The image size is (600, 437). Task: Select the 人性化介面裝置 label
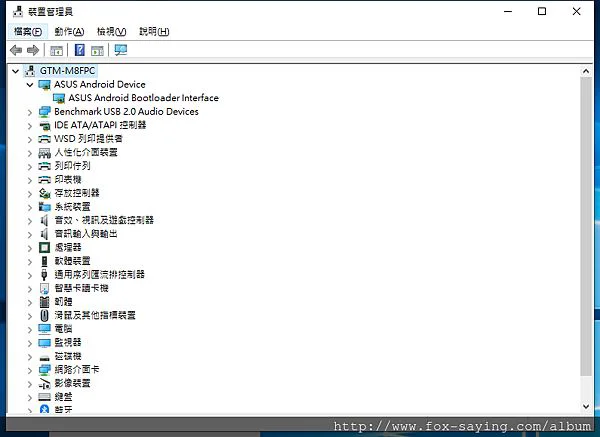(x=86, y=152)
